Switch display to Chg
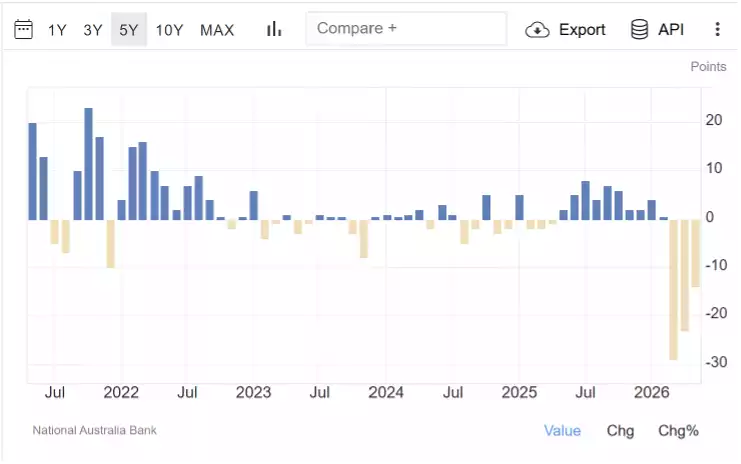Image resolution: width=741 pixels, height=464 pixels. (620, 430)
